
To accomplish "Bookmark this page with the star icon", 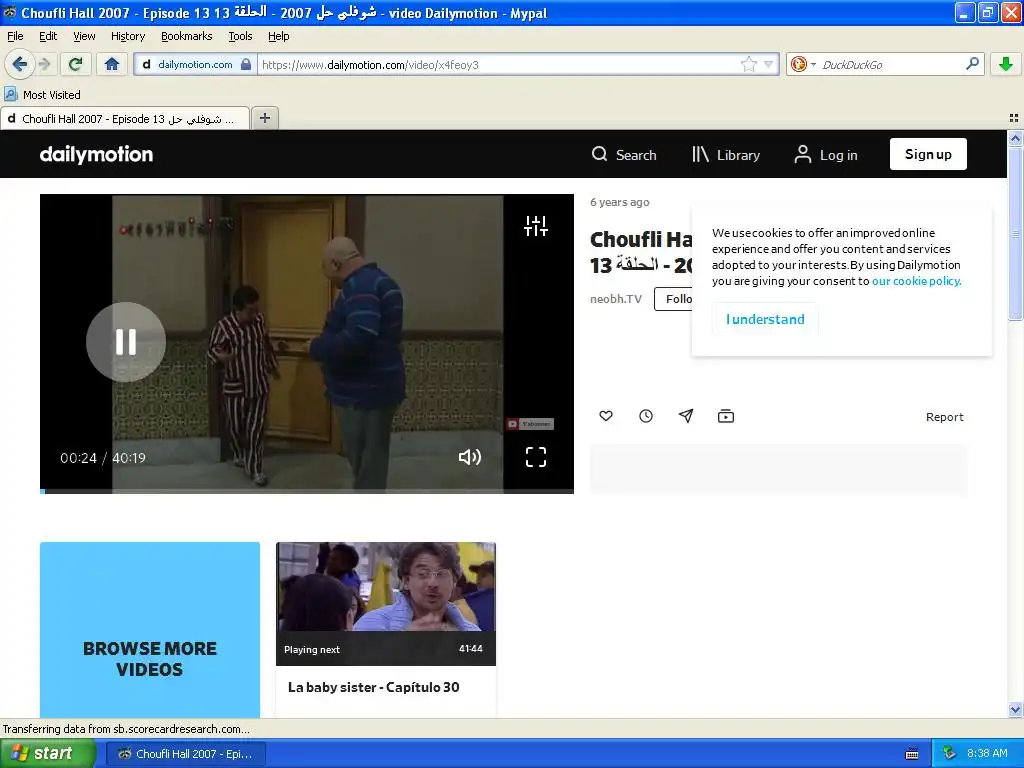I will (x=748, y=64).
